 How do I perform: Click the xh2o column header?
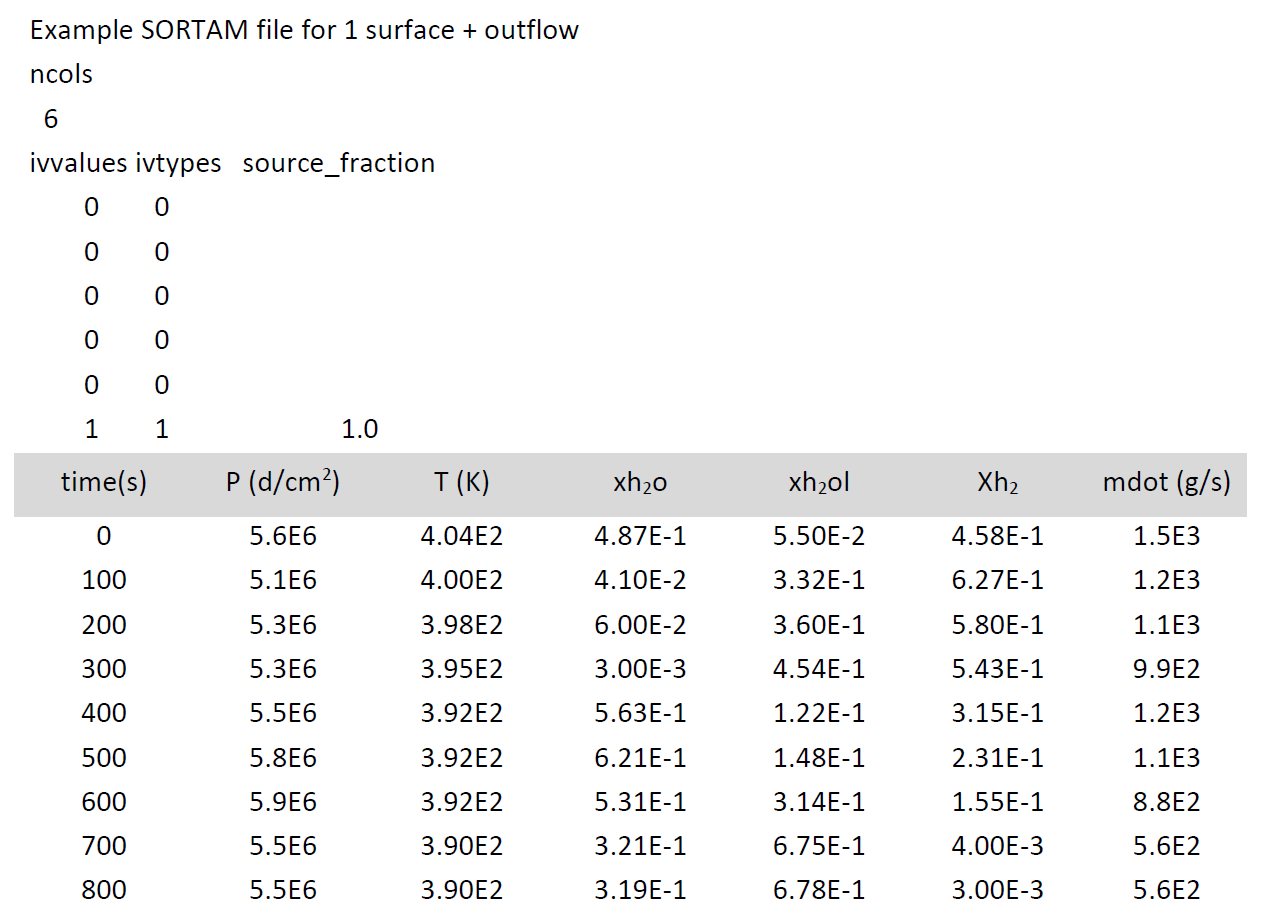coord(640,484)
